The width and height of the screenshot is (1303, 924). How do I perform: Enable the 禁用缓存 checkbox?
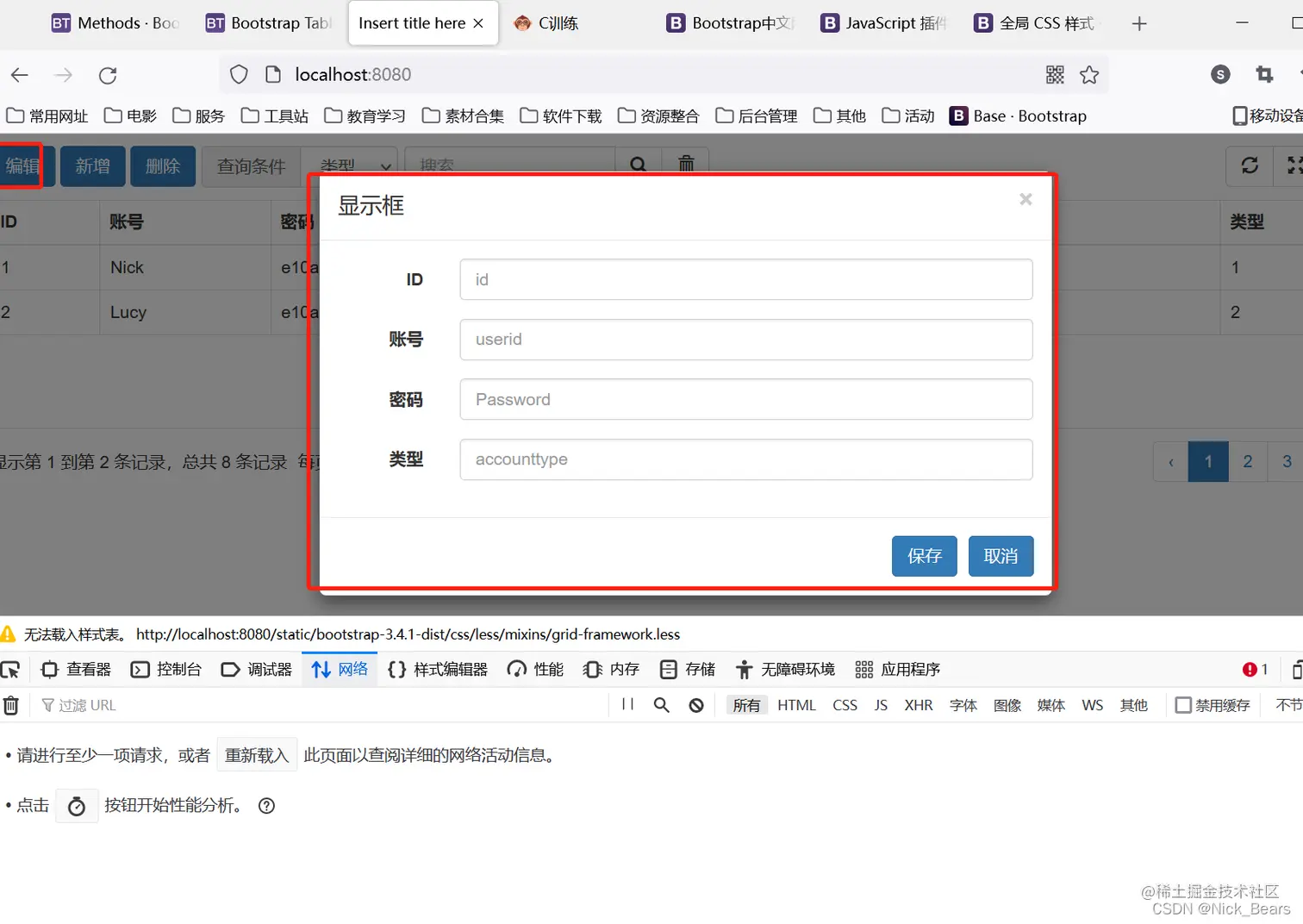coord(1184,705)
